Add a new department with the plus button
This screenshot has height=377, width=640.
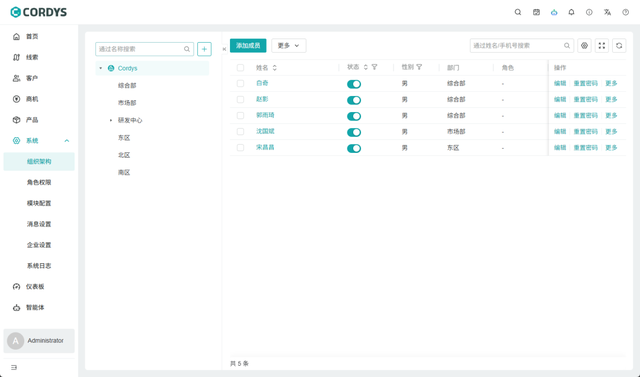pos(204,49)
